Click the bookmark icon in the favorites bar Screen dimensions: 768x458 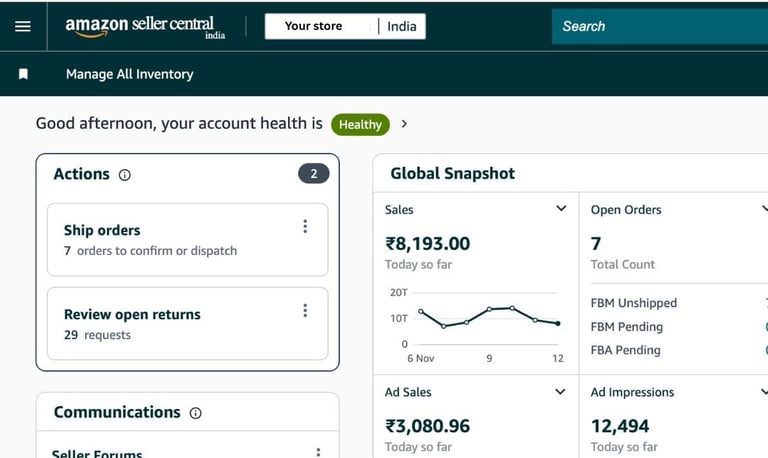24,74
